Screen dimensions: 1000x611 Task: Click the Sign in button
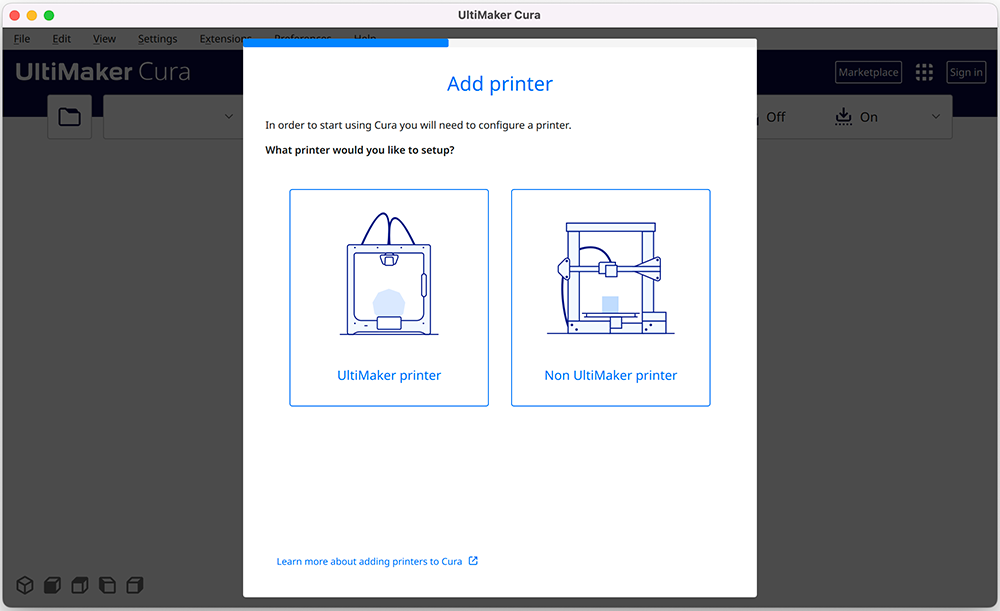(x=965, y=71)
